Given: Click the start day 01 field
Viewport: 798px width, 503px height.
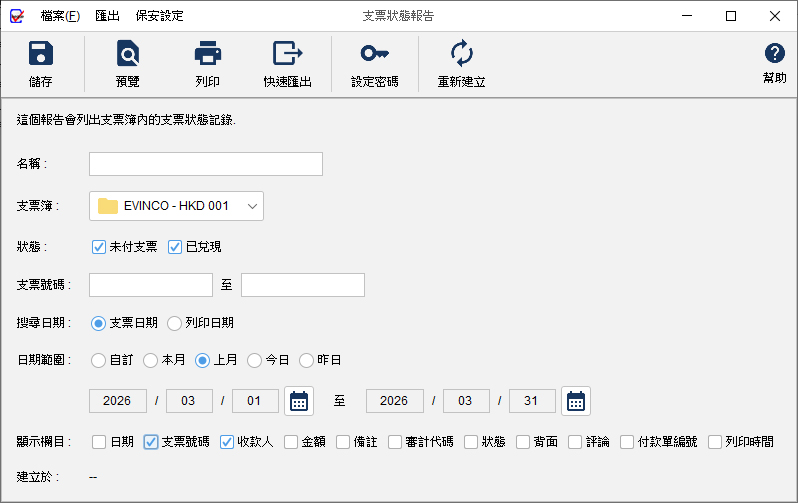Looking at the screenshot, I should (255, 401).
